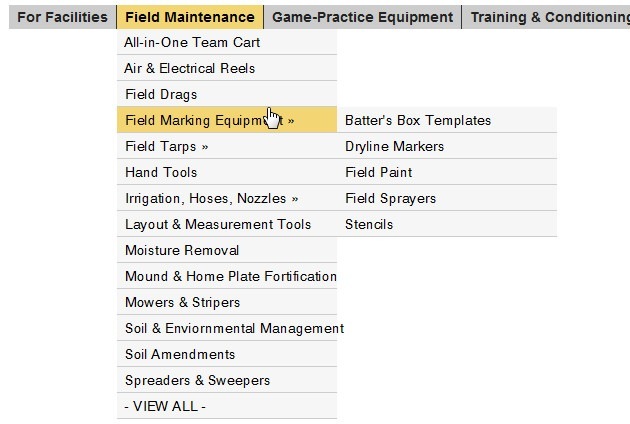Viewport: 630px width, 424px height.
Task: Expand the Field Tarps submenu
Action: tap(167, 147)
